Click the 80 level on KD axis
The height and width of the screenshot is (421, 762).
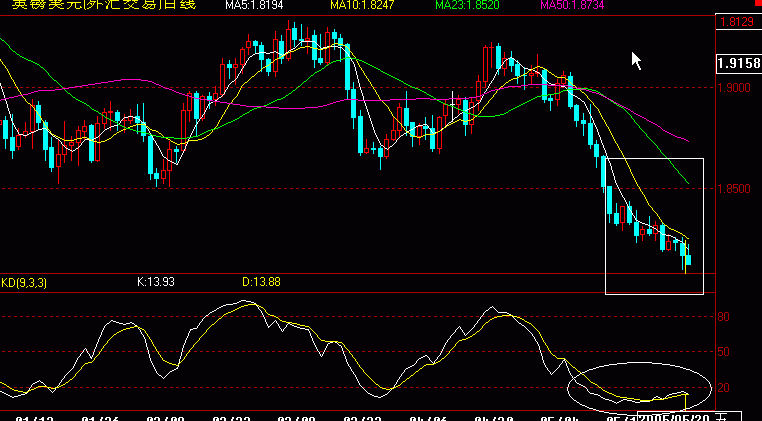723,317
